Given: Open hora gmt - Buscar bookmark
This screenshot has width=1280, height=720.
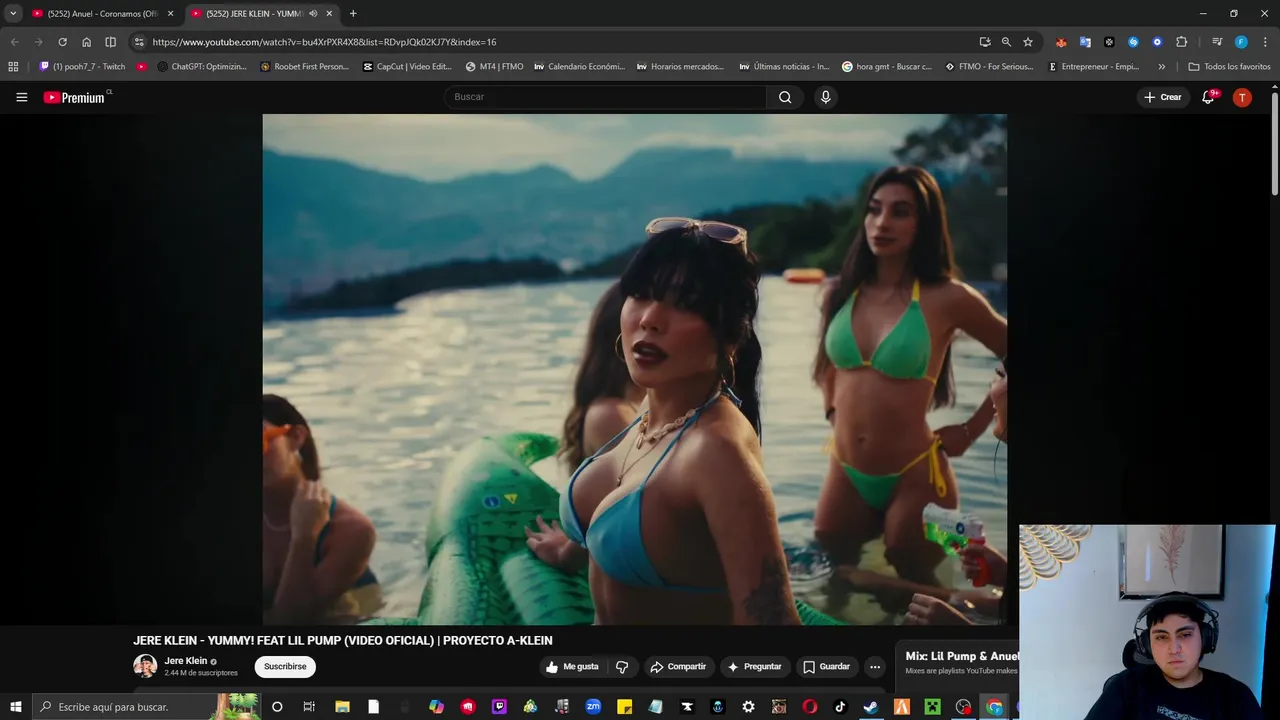Looking at the screenshot, I should (x=886, y=67).
